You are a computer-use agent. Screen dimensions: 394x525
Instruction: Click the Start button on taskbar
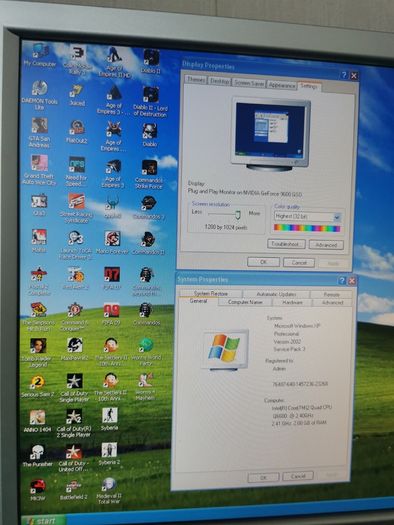(44, 521)
